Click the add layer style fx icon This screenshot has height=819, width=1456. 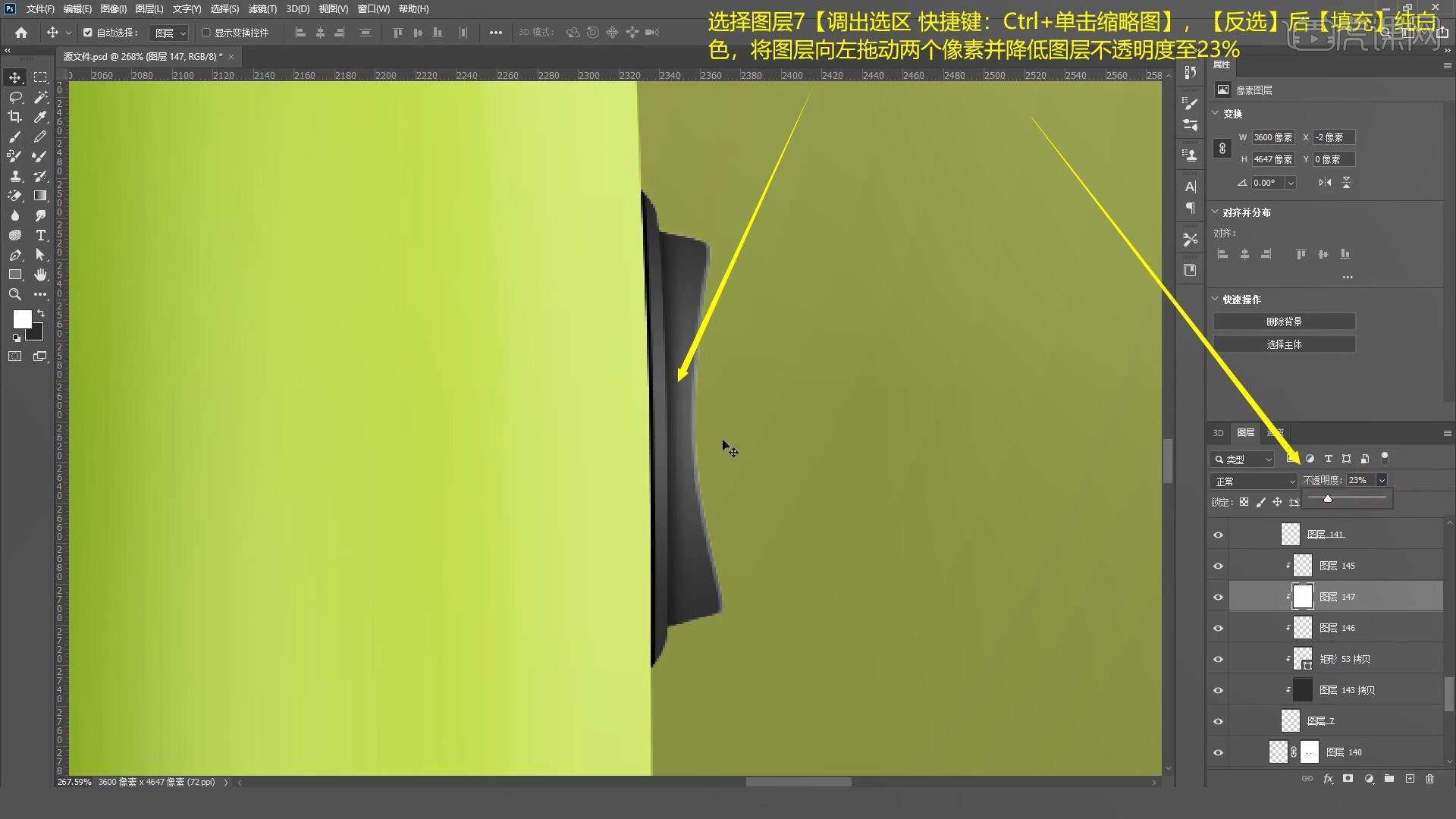coord(1328,779)
